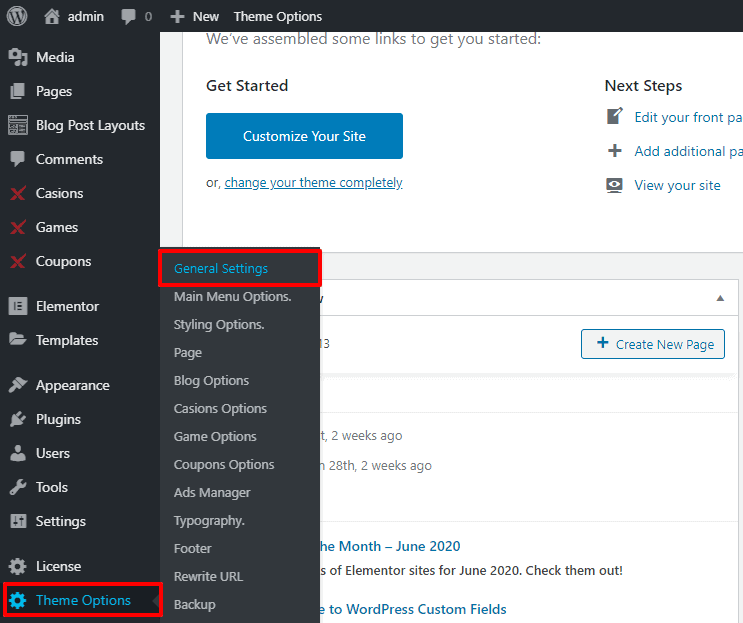Click the admin site name in top bar

pyautogui.click(x=85, y=17)
